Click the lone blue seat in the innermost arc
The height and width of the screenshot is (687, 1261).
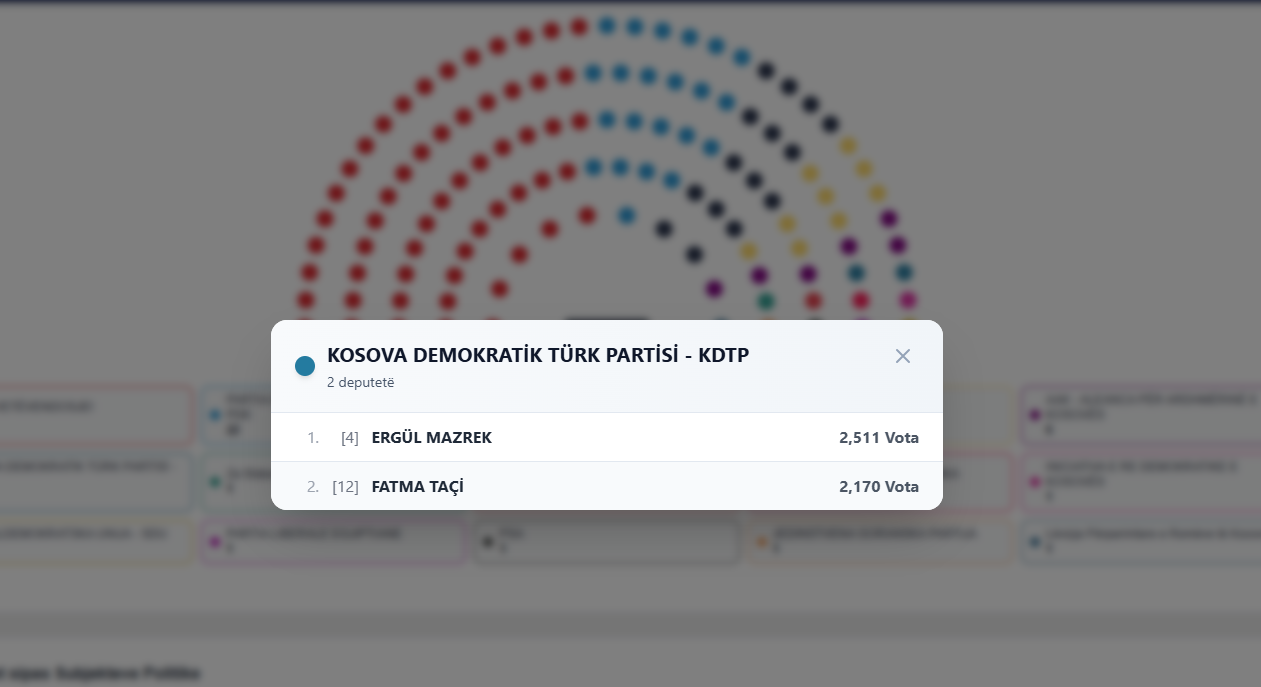626,215
